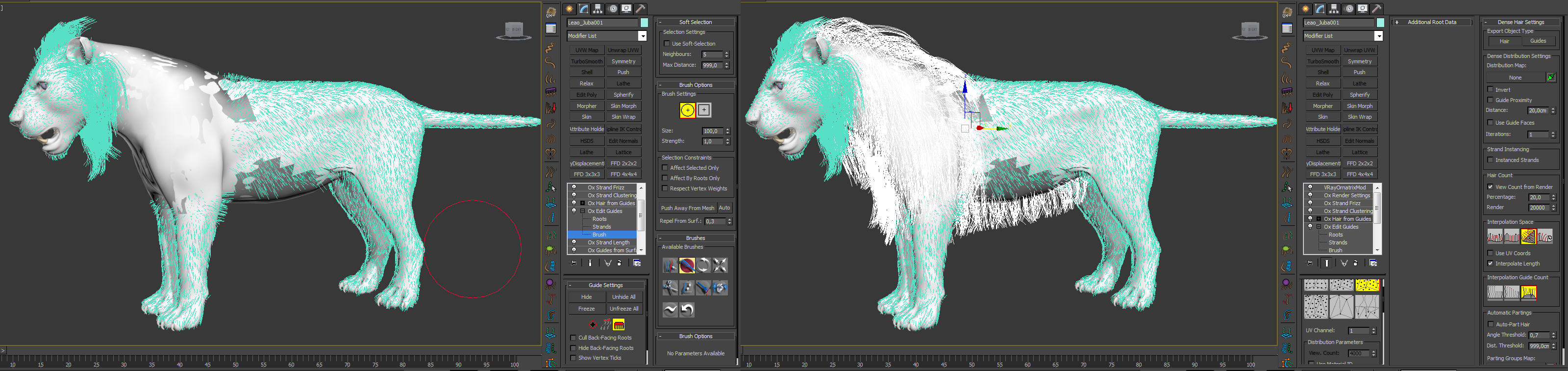Click the curved-arrow Revert brush icon
The height and width of the screenshot is (371, 1568).
[687, 310]
